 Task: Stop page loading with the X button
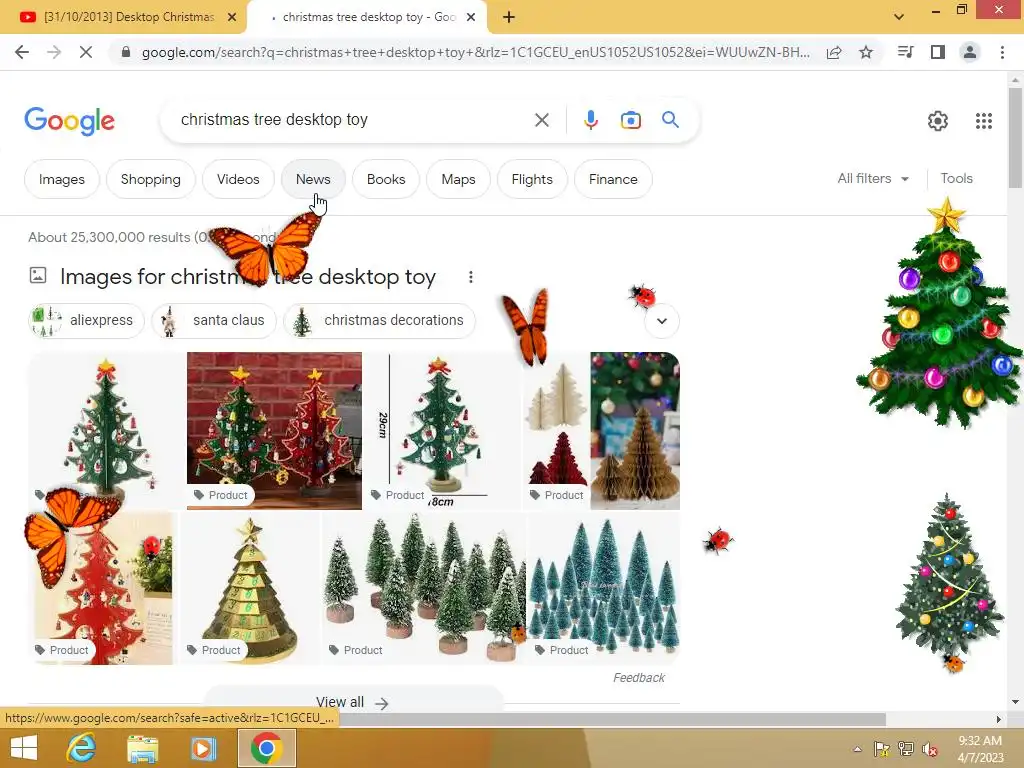tap(86, 52)
